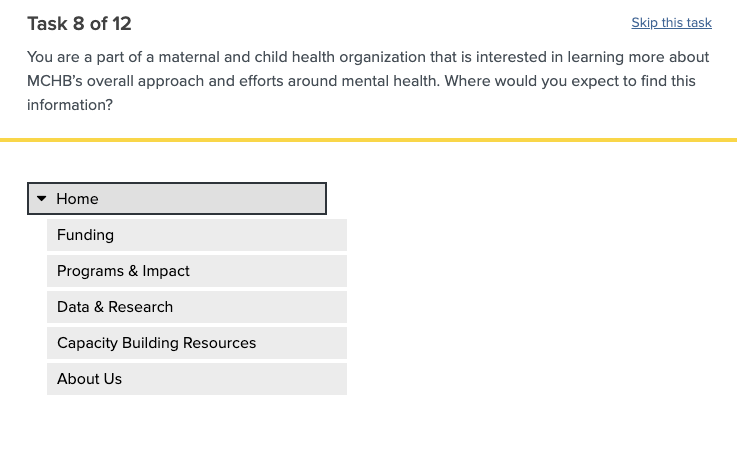Click the word information? in the question
Screen dimensions: 737x451
70,105
